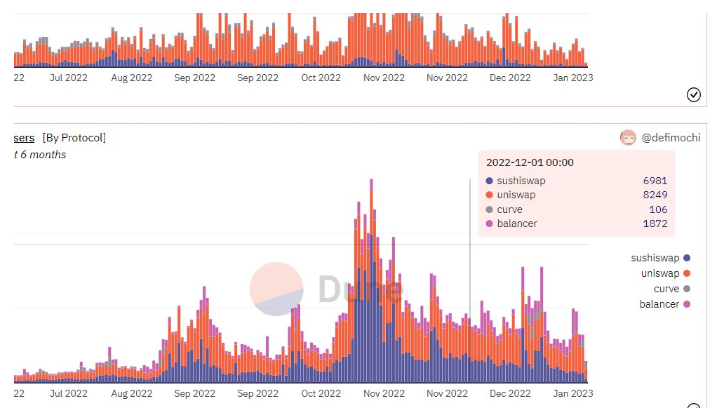Click Jul 2022 label on upper chart axis
This screenshot has height=414, width=712.
[69, 78]
